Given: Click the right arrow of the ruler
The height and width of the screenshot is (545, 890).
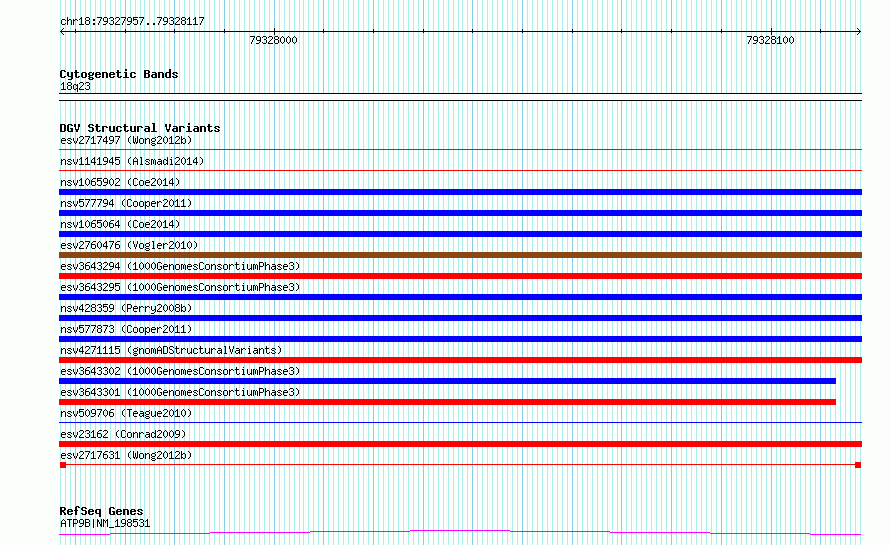Looking at the screenshot, I should pyautogui.click(x=858, y=31).
